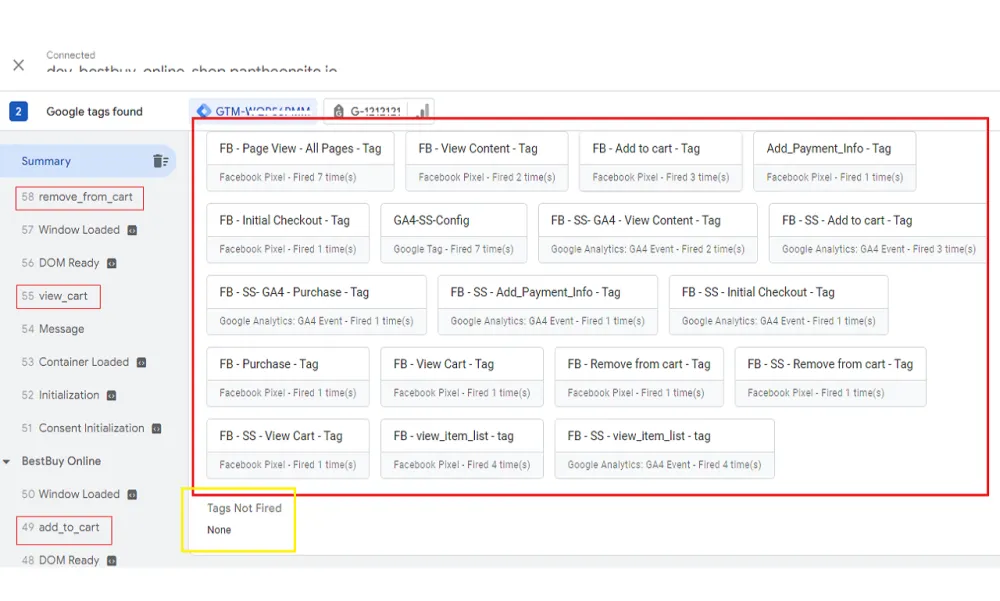Select event 56 DOM Ready

pyautogui.click(x=61, y=263)
